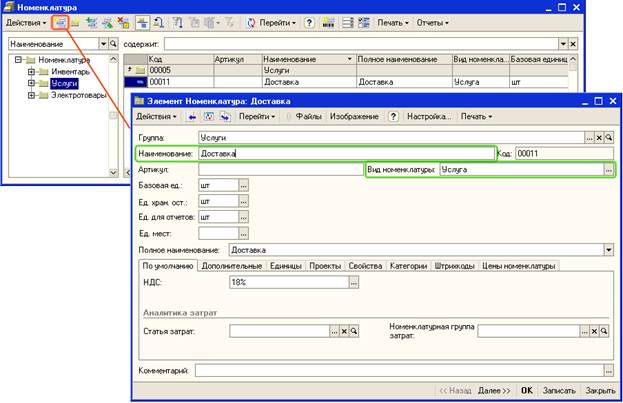Click the search icon beside Наименование filter
This screenshot has height=403, width=623.
tap(113, 45)
